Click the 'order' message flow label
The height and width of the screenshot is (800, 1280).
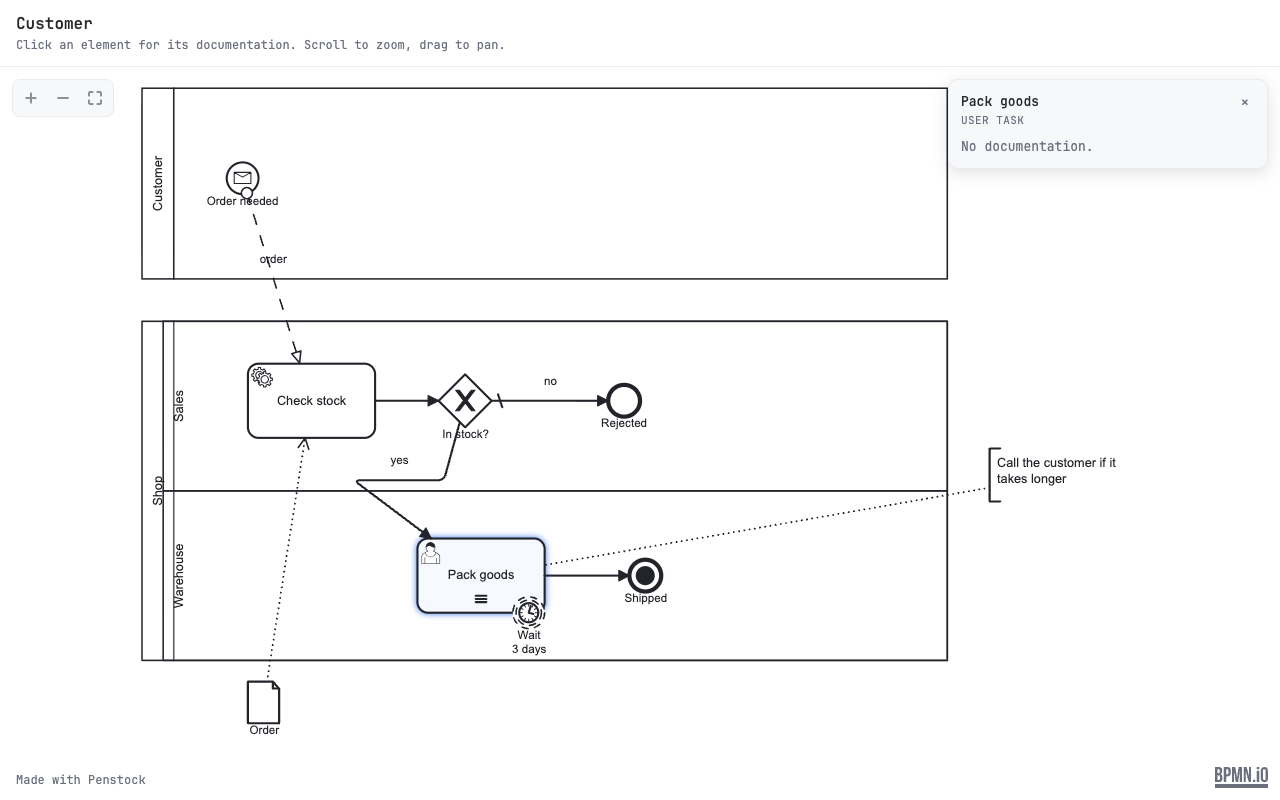(x=273, y=259)
